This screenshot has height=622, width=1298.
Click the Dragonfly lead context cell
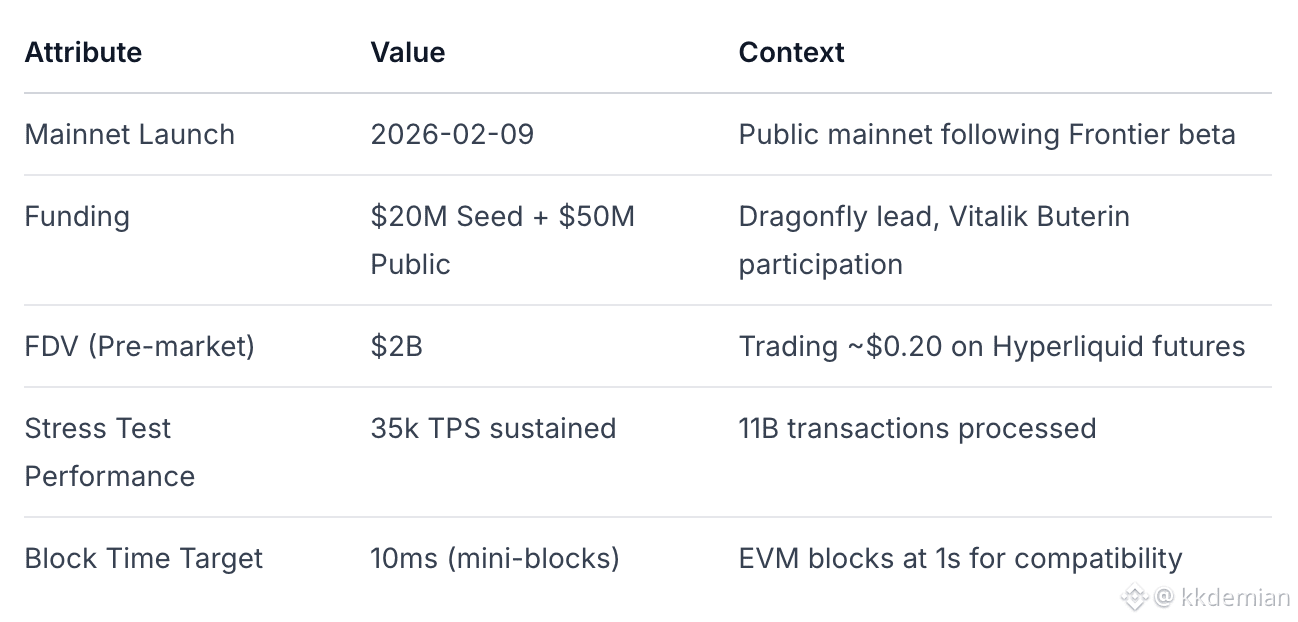click(934, 240)
